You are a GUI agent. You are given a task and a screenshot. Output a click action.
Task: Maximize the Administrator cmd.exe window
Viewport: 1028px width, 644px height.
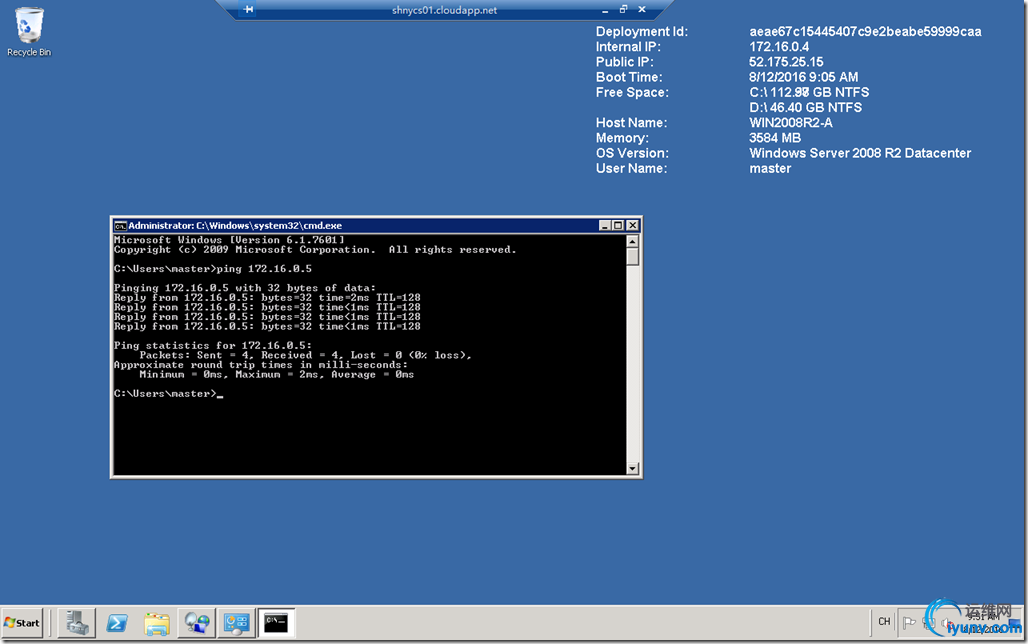[618, 226]
